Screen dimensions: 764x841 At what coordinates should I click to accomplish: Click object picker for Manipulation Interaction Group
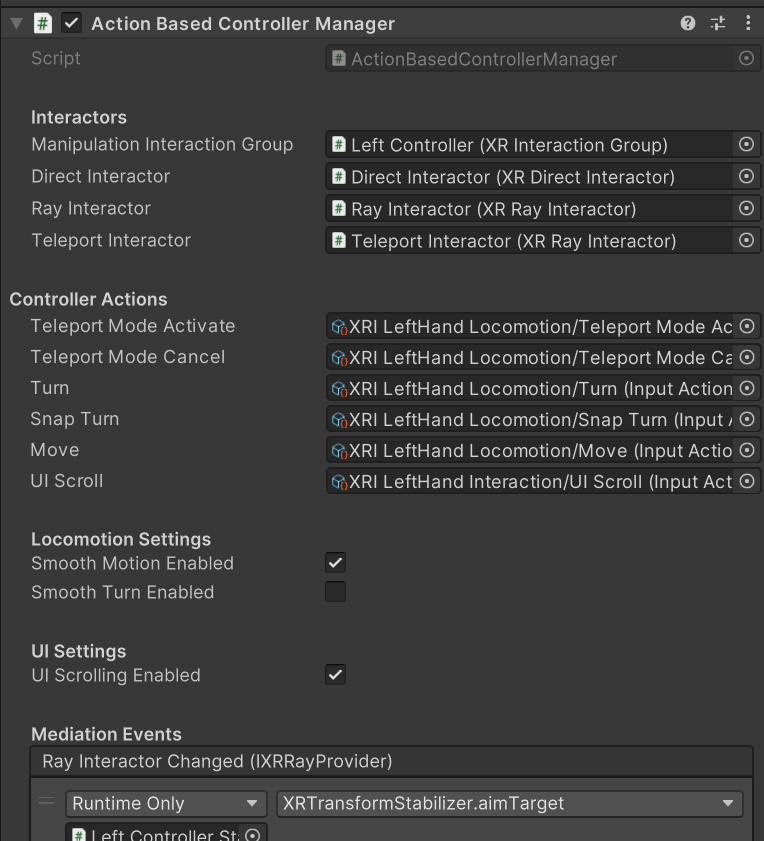tap(746, 145)
